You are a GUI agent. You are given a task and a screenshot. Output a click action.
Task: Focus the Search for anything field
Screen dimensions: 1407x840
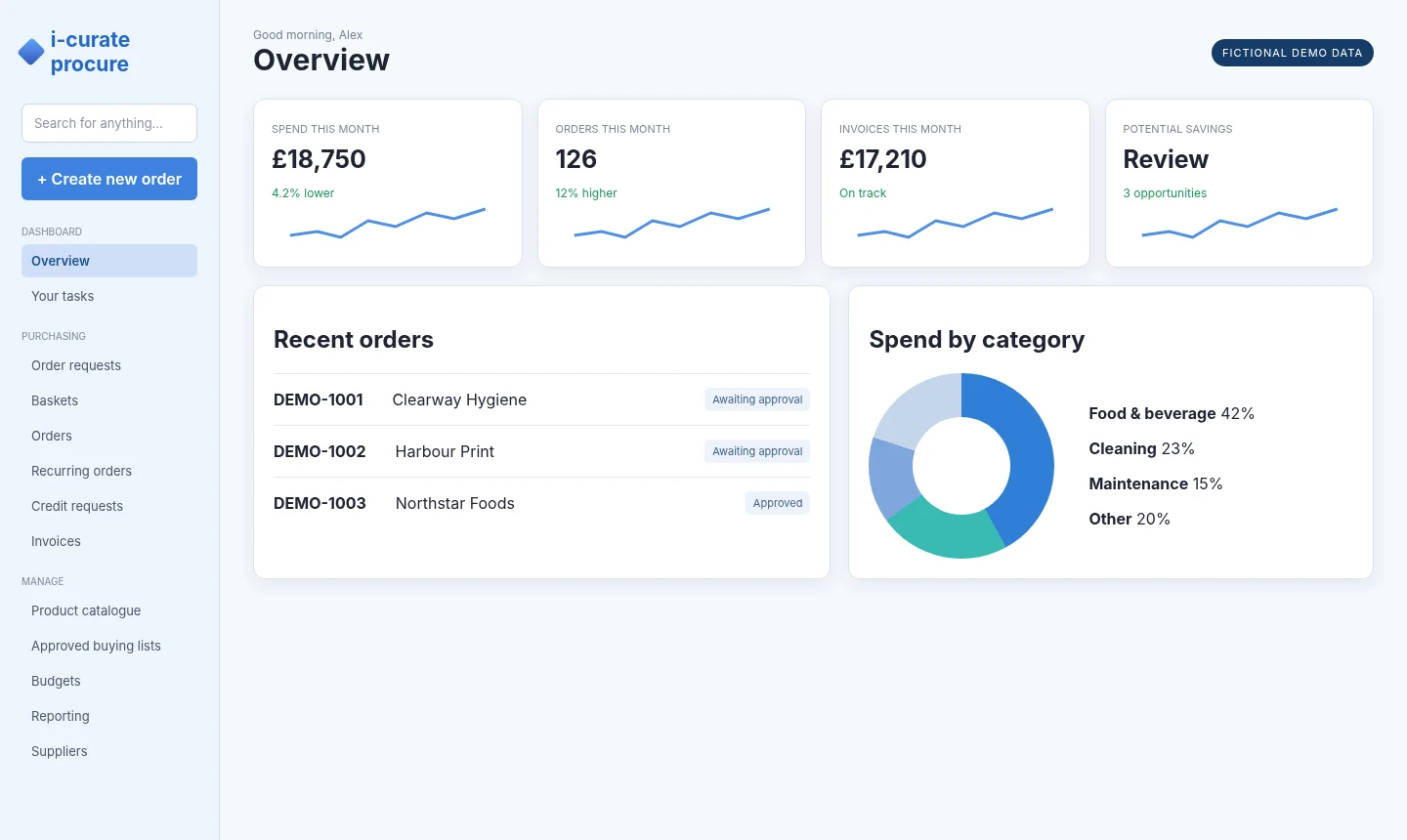click(109, 123)
